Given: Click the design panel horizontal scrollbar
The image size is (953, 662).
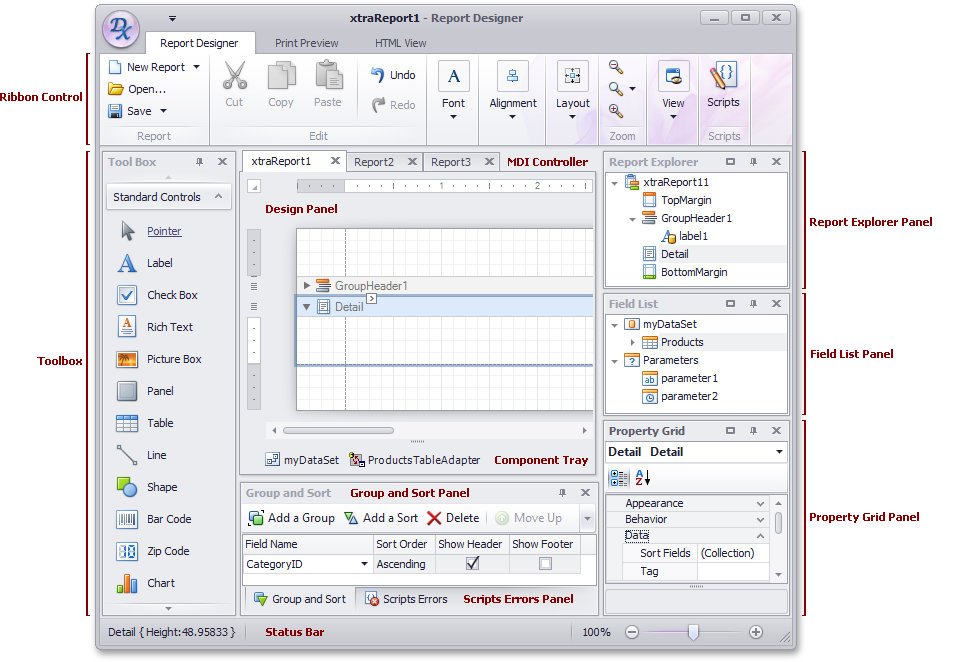Looking at the screenshot, I should point(338,430).
